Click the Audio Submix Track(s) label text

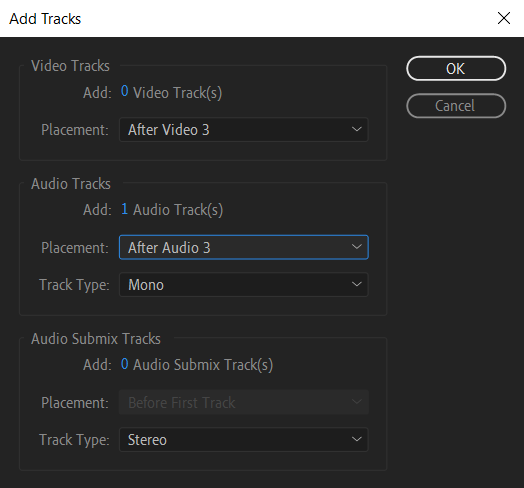click(x=203, y=365)
